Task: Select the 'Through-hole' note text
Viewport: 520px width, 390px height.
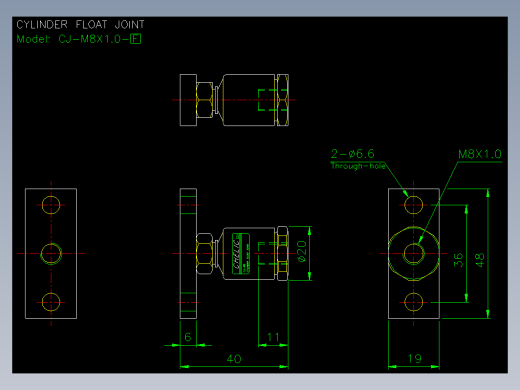Action: [x=358, y=166]
